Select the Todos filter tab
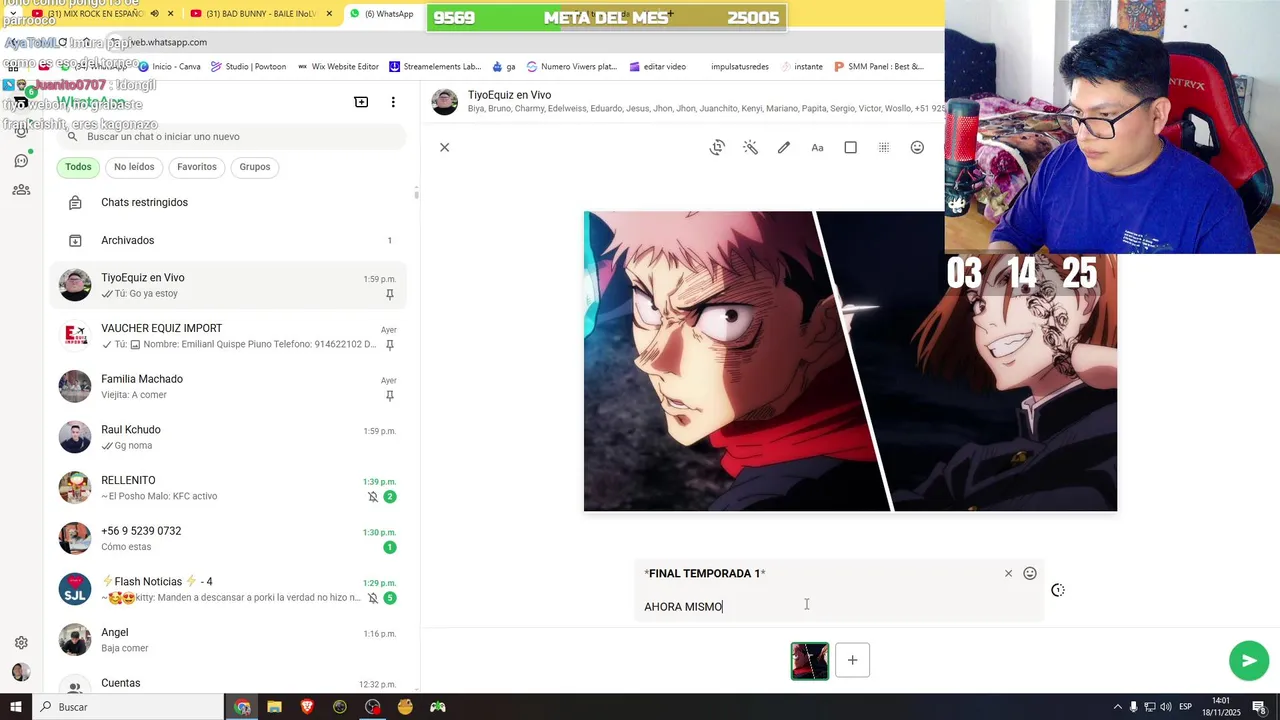 [x=78, y=167]
